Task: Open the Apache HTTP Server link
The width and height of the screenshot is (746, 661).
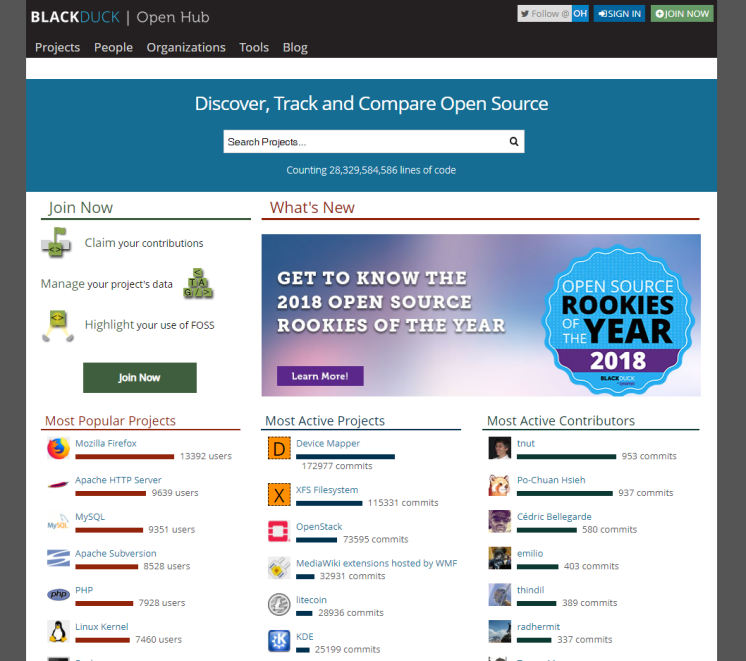Action: (118, 480)
